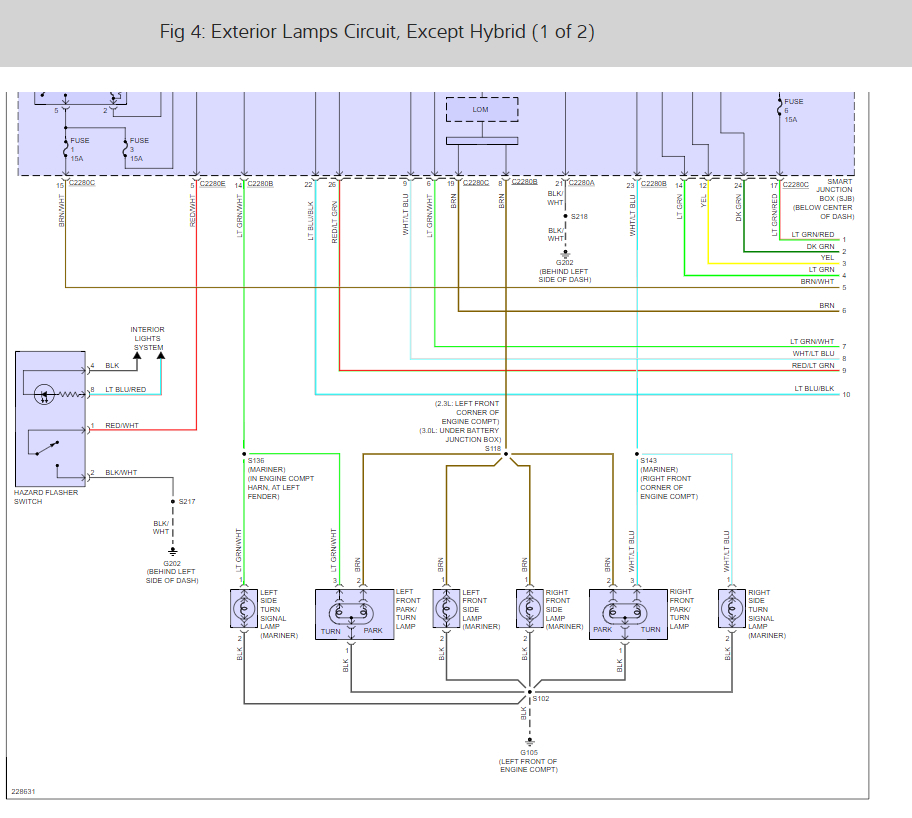Click the HAZARD FLASHER SWITCH label
The image size is (912, 818).
point(46,497)
